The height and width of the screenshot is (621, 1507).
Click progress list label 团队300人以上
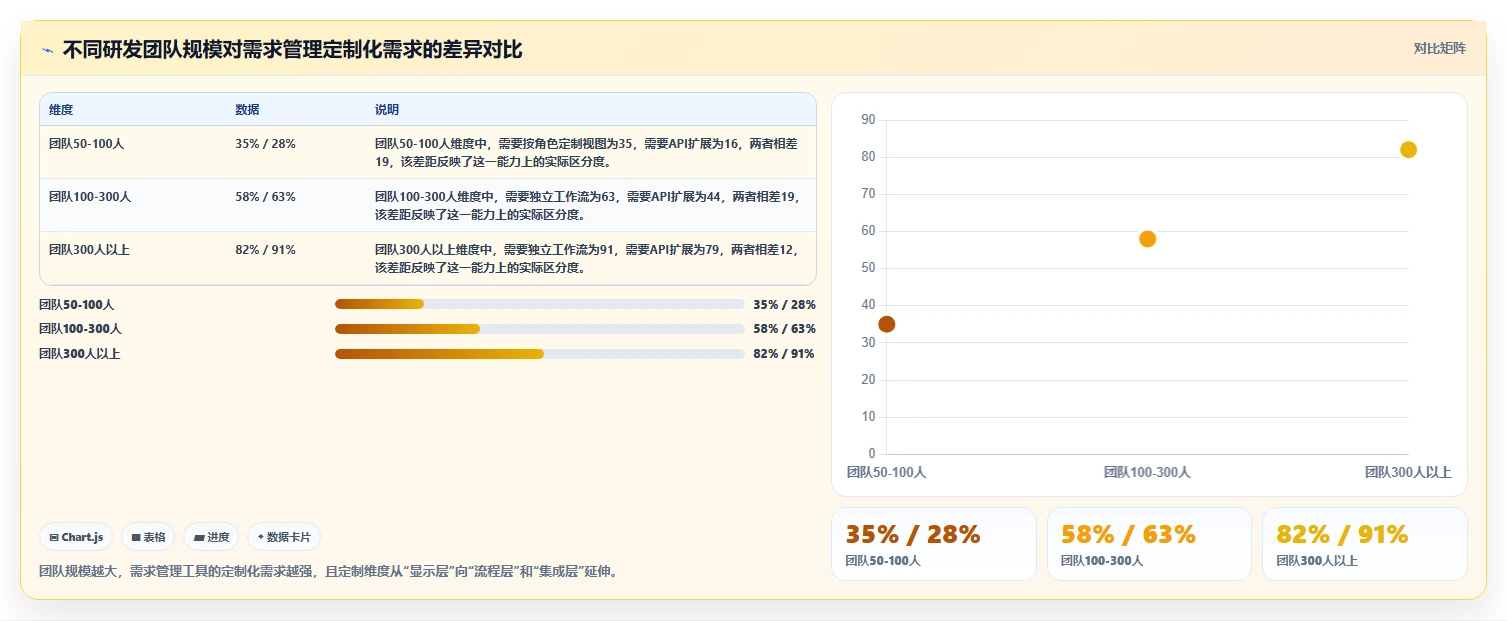coord(79,354)
